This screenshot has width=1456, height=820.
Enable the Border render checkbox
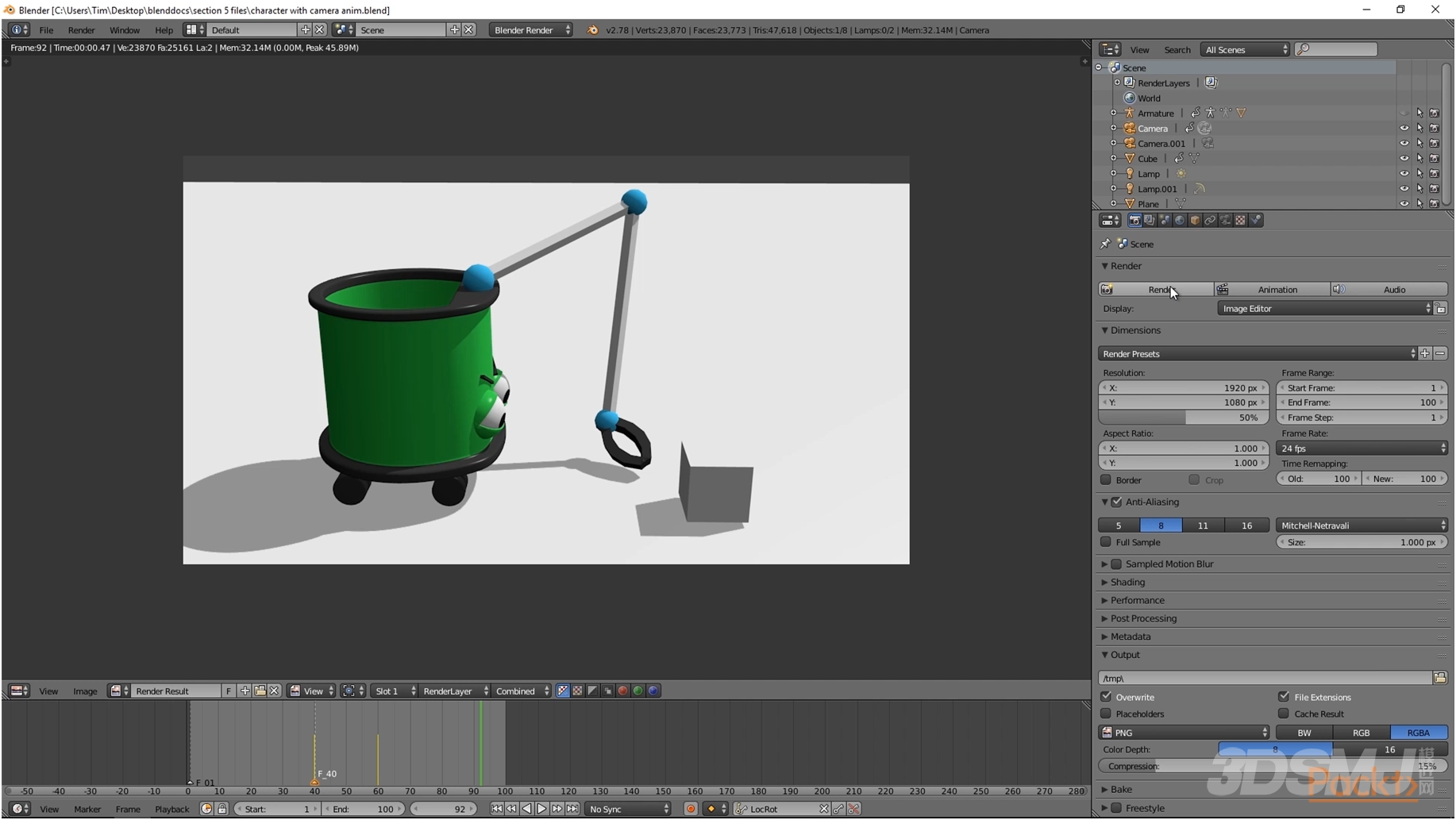1106,480
